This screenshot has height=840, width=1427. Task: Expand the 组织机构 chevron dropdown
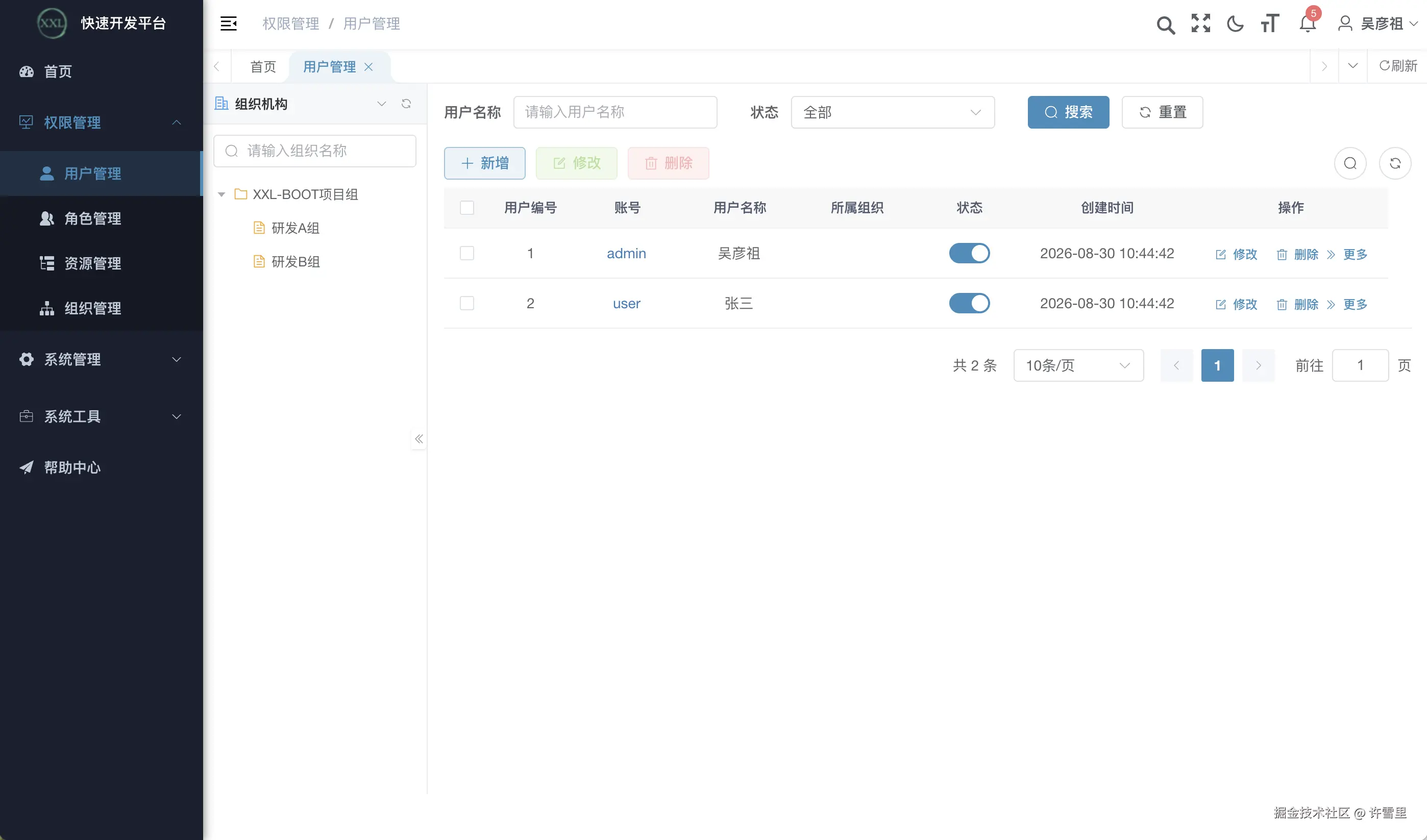pos(381,104)
